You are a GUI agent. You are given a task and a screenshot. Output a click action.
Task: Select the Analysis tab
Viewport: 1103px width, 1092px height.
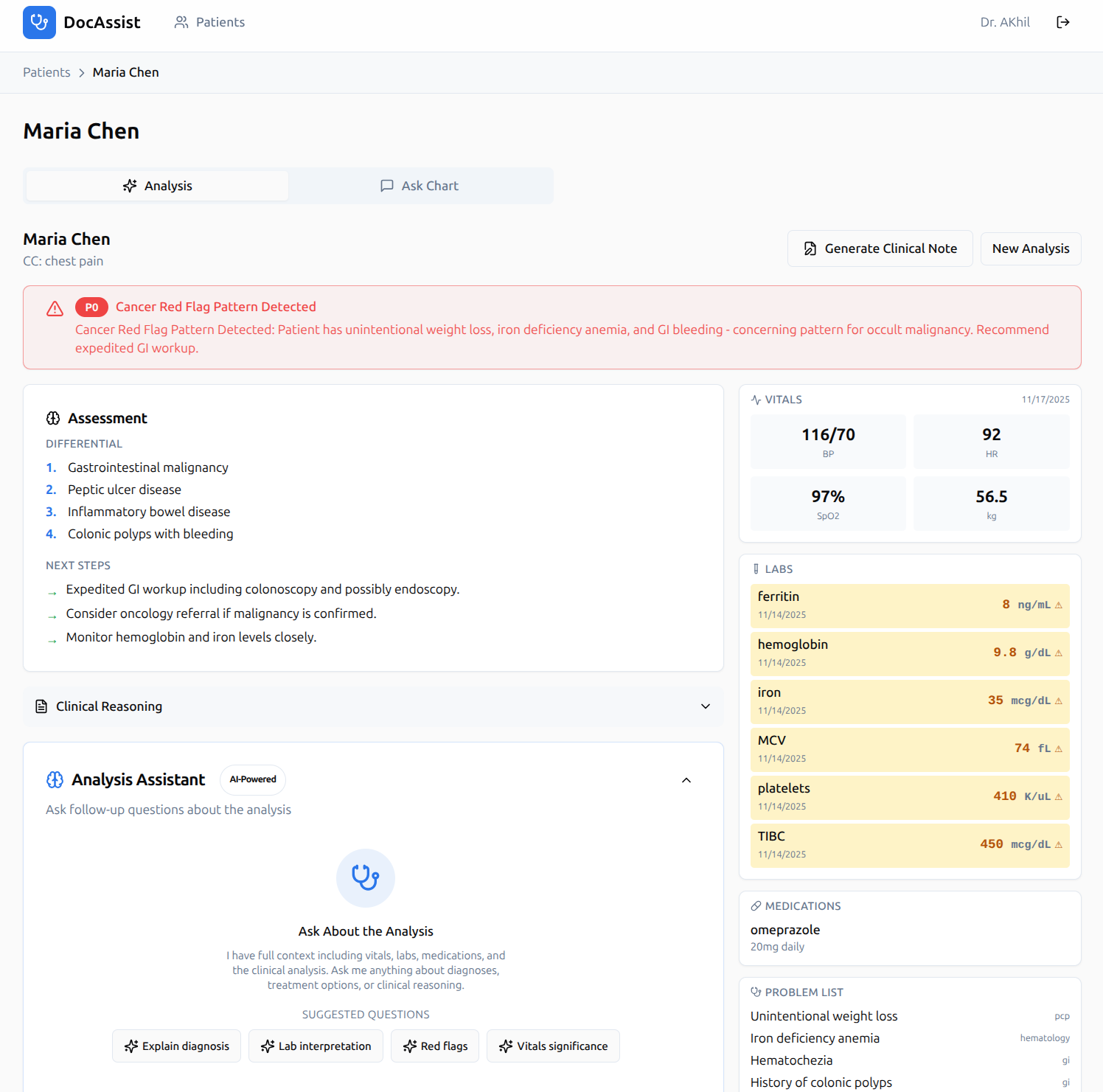point(157,186)
